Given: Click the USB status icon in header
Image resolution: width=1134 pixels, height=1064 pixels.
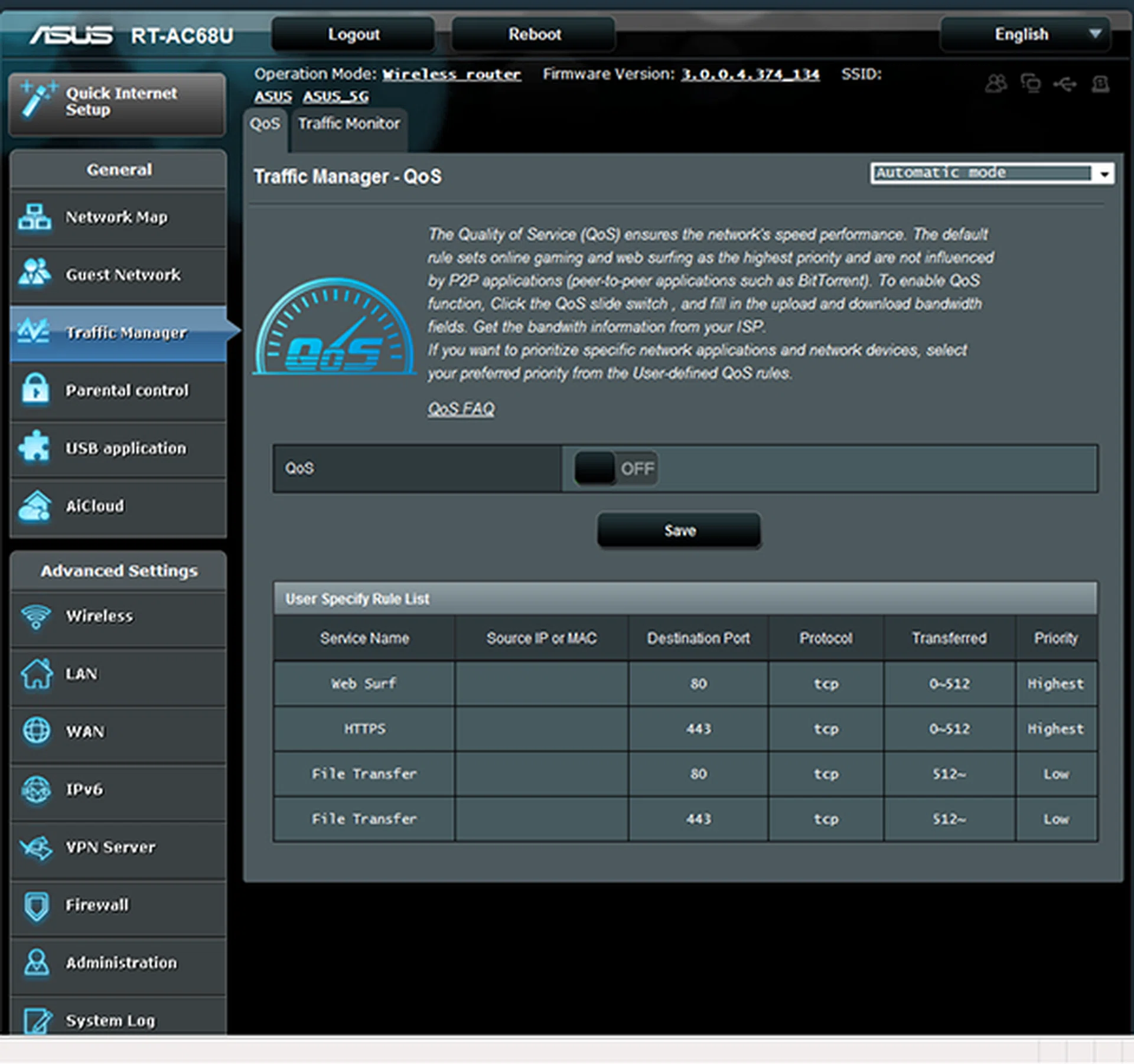Looking at the screenshot, I should pos(1064,84).
